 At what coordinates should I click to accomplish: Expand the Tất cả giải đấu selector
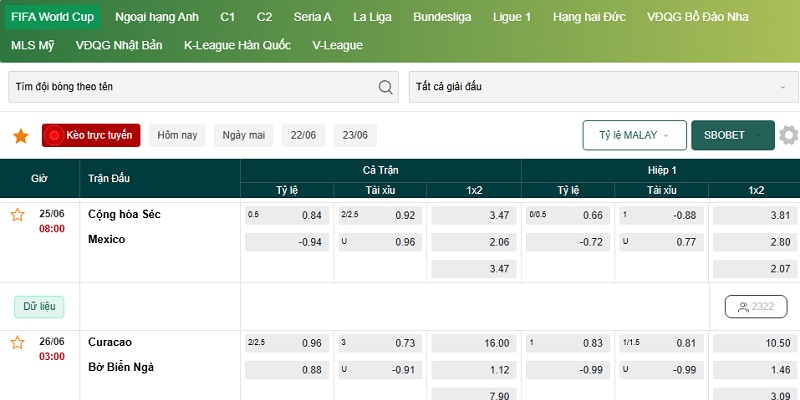pos(604,87)
